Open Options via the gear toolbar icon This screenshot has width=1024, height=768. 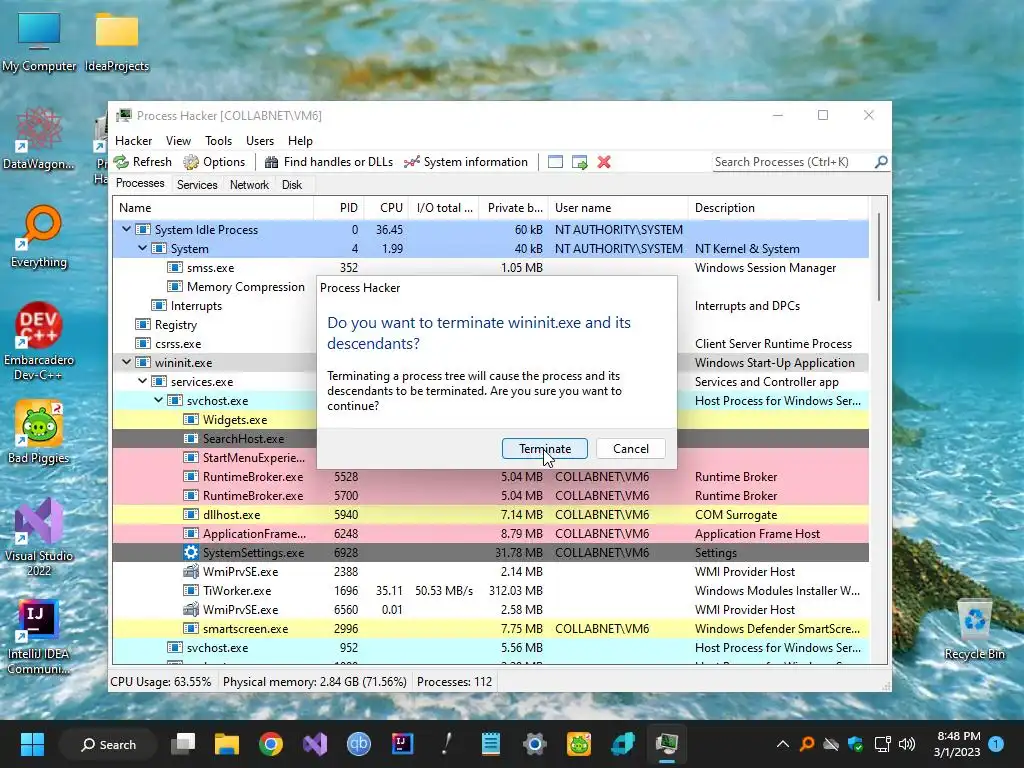pyautogui.click(x=191, y=162)
